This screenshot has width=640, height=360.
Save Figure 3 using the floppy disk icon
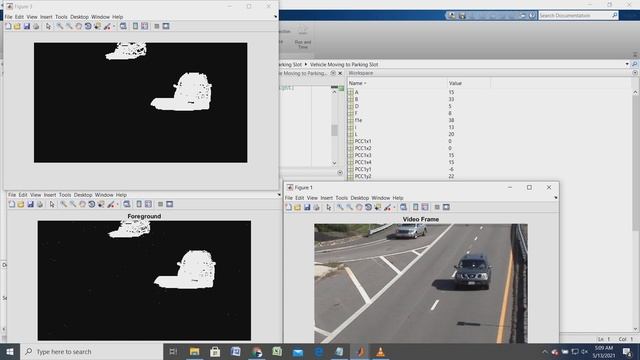(x=27, y=26)
